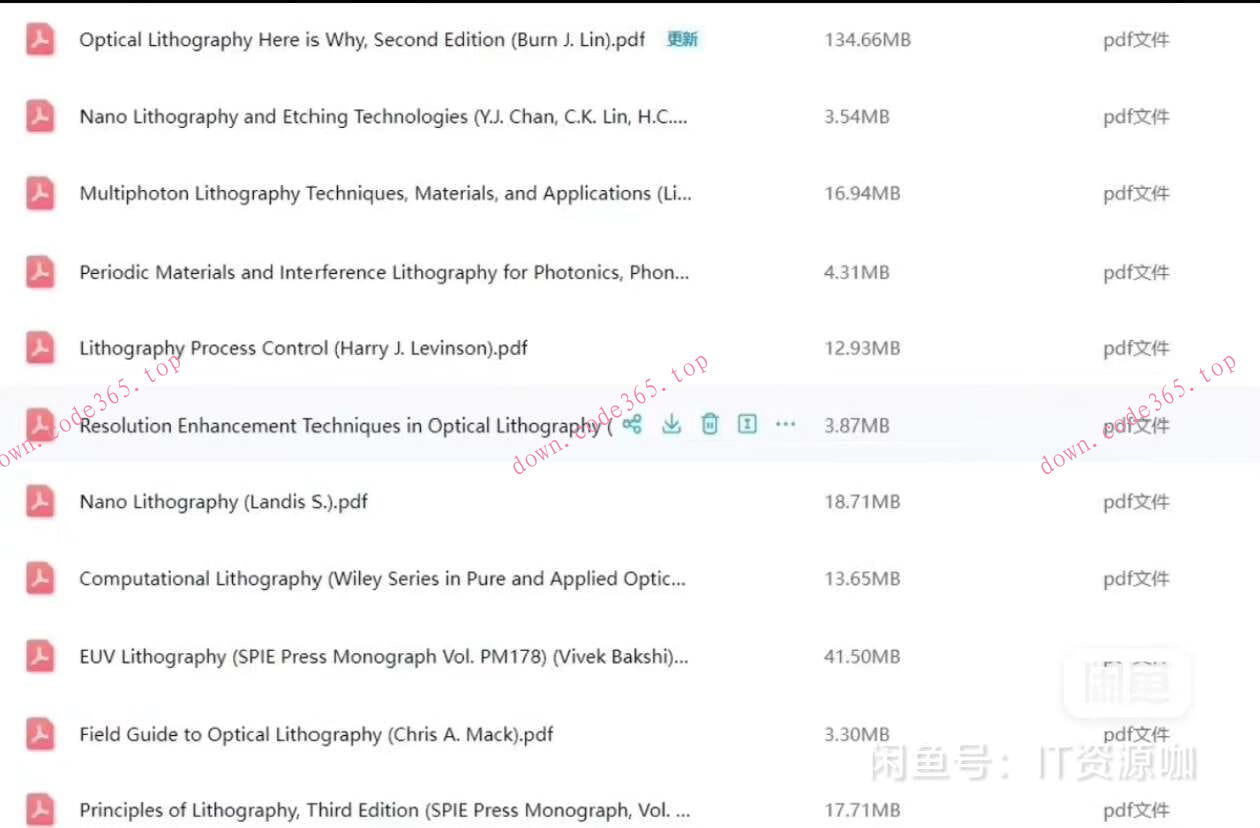Open Multiphoton Lithography Techniques PDF

tap(385, 194)
